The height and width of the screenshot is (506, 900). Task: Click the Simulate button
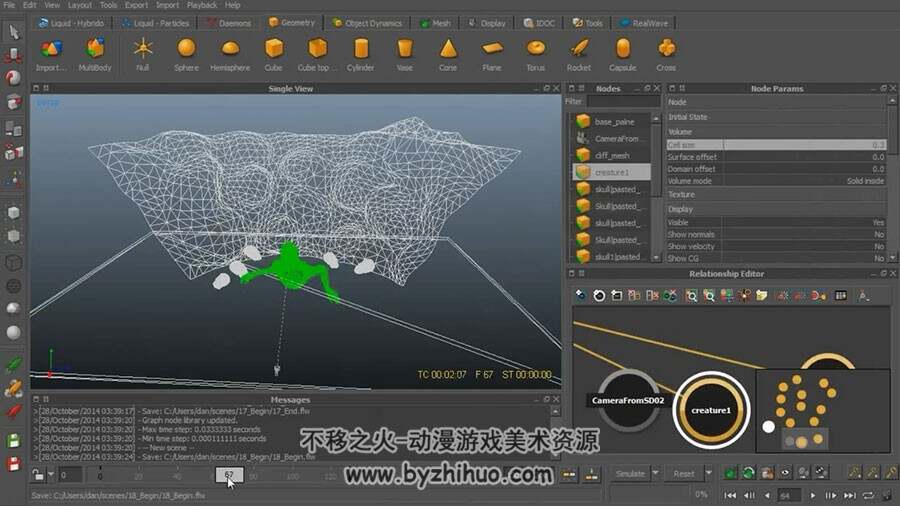pos(630,473)
